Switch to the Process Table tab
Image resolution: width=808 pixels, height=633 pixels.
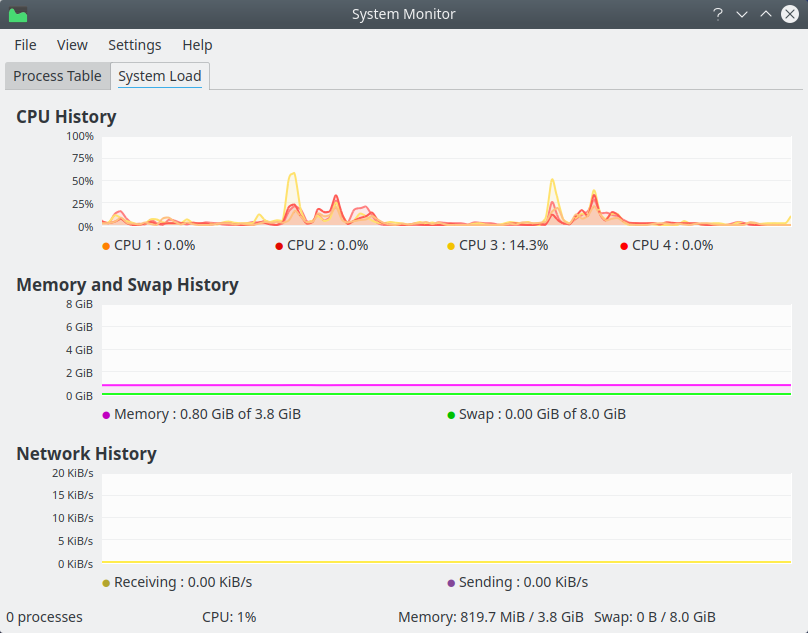(x=57, y=76)
